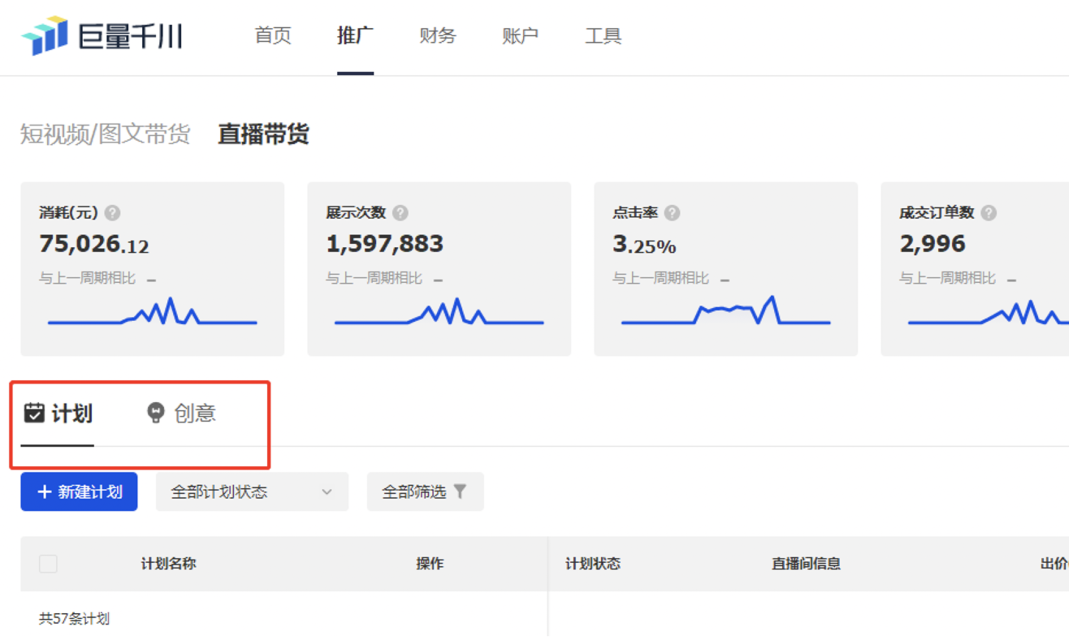Click the lightbulb icon beside 创意
The image size is (1080, 638).
click(156, 413)
